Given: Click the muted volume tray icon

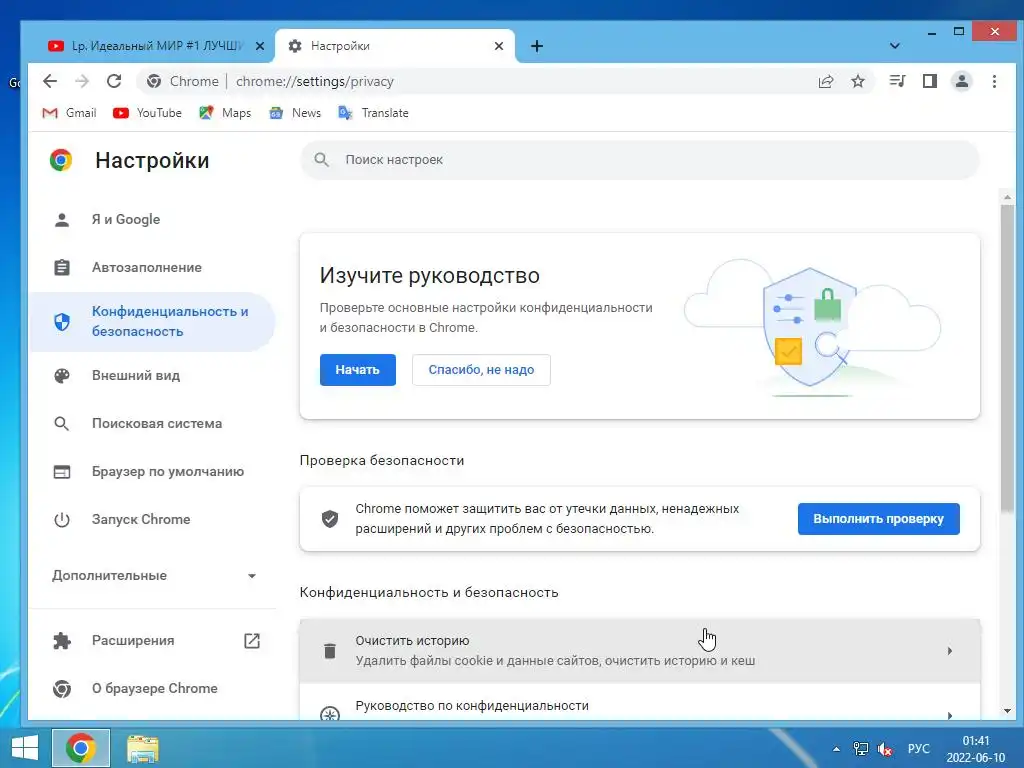Looking at the screenshot, I should pyautogui.click(x=885, y=748).
